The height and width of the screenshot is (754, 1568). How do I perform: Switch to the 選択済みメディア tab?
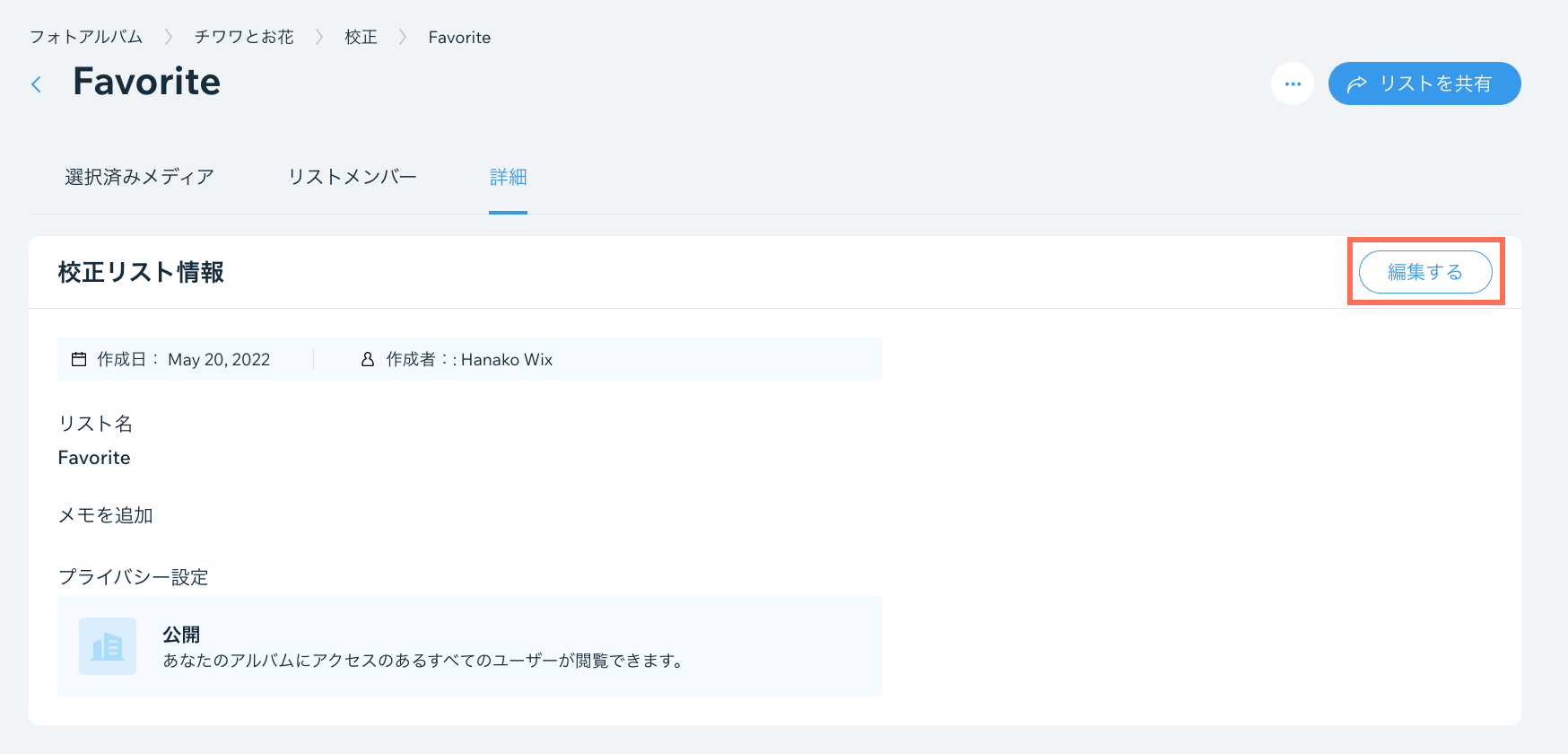point(139,177)
